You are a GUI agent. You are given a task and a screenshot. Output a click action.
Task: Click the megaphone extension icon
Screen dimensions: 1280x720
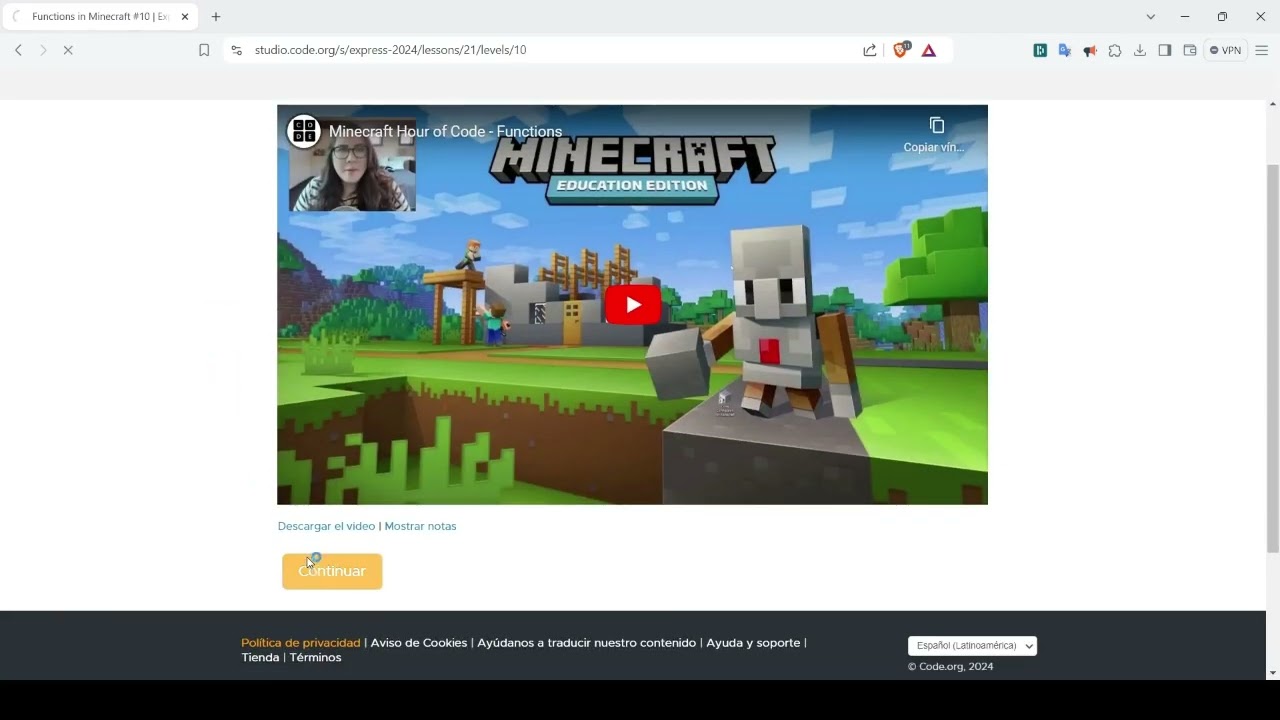(x=1090, y=50)
